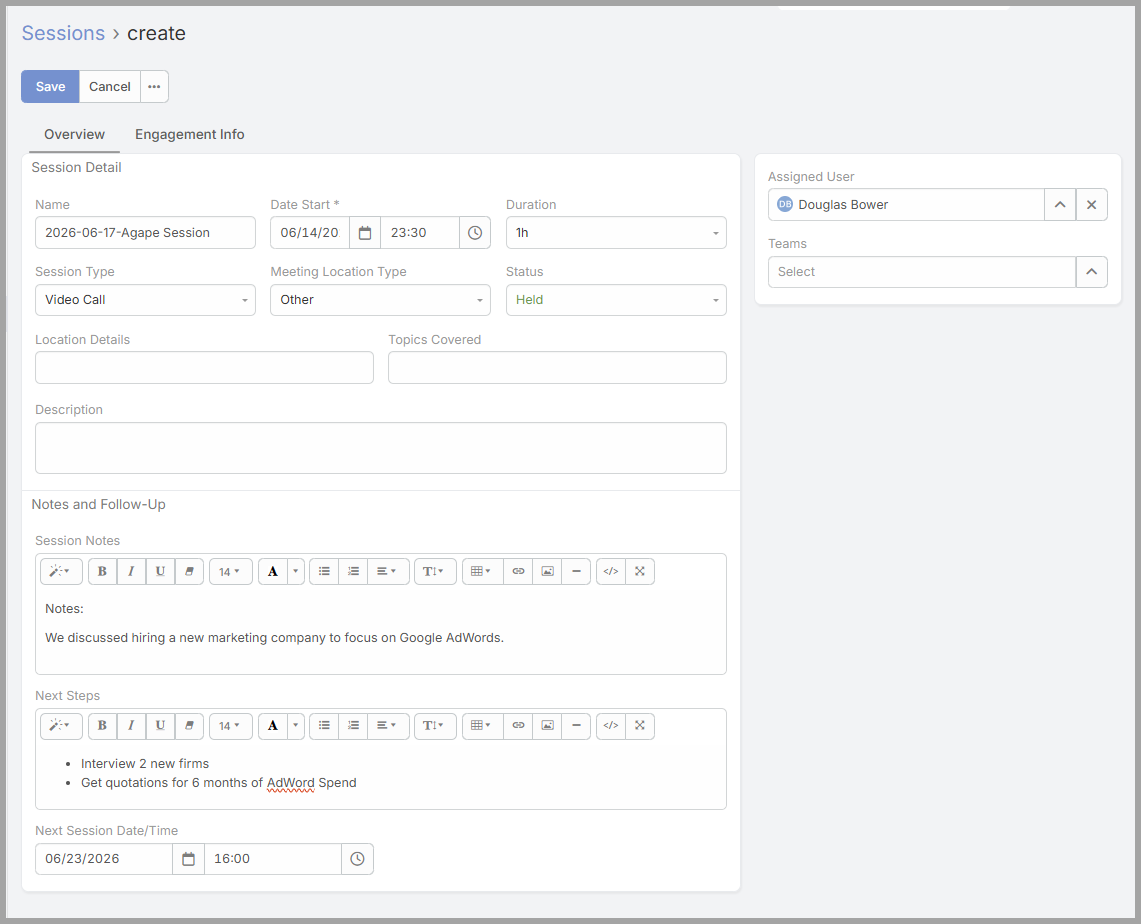Image resolution: width=1141 pixels, height=924 pixels.
Task: Open line height menu in Session Notes
Action: pyautogui.click(x=435, y=571)
